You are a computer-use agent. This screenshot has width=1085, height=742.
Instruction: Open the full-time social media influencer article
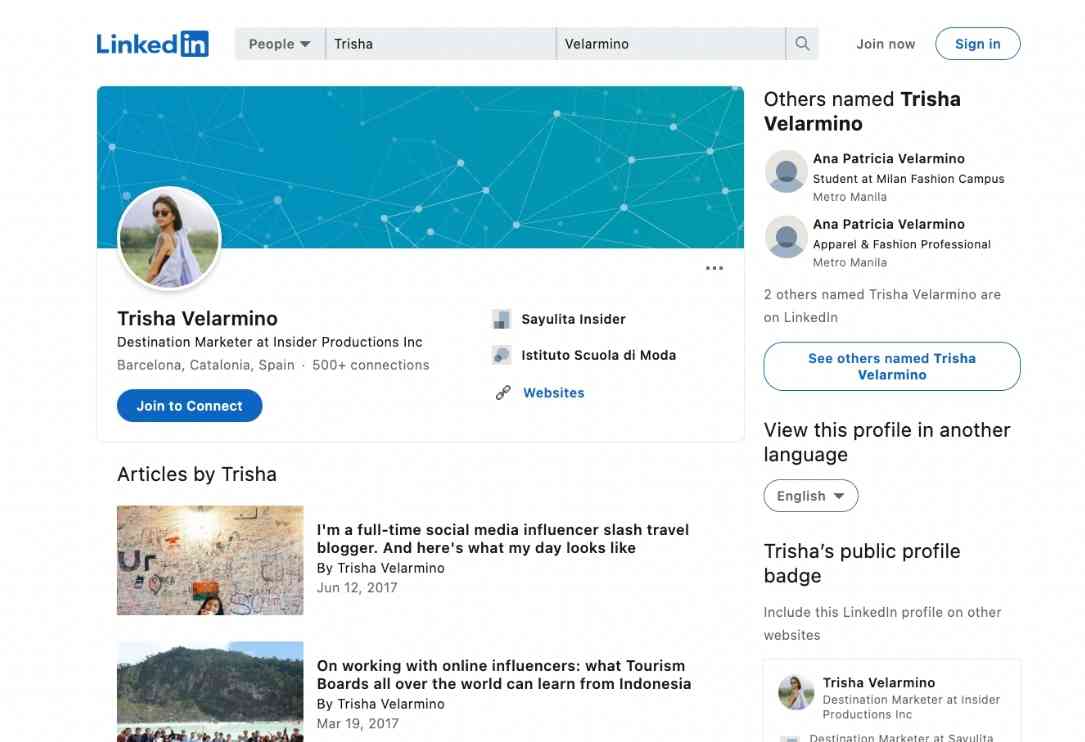click(x=503, y=539)
